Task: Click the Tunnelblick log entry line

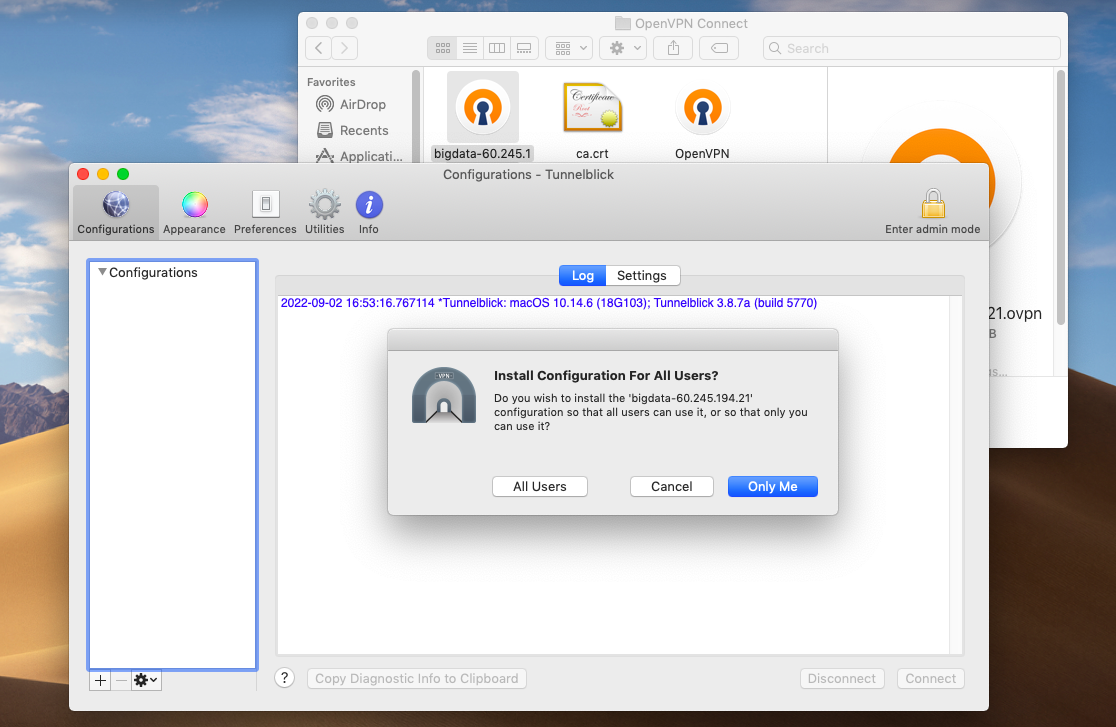Action: pyautogui.click(x=549, y=303)
